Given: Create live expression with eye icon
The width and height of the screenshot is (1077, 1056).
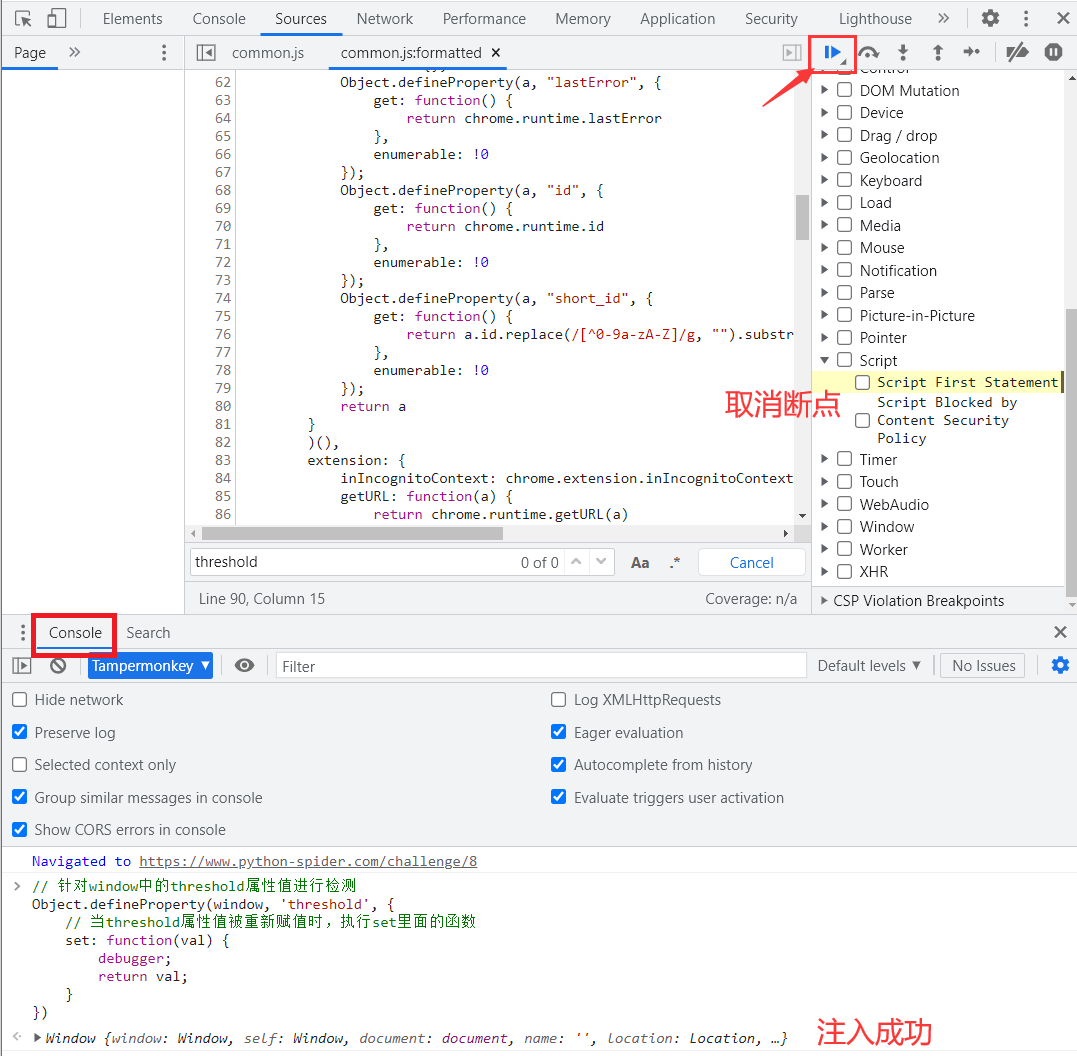Looking at the screenshot, I should coord(244,666).
